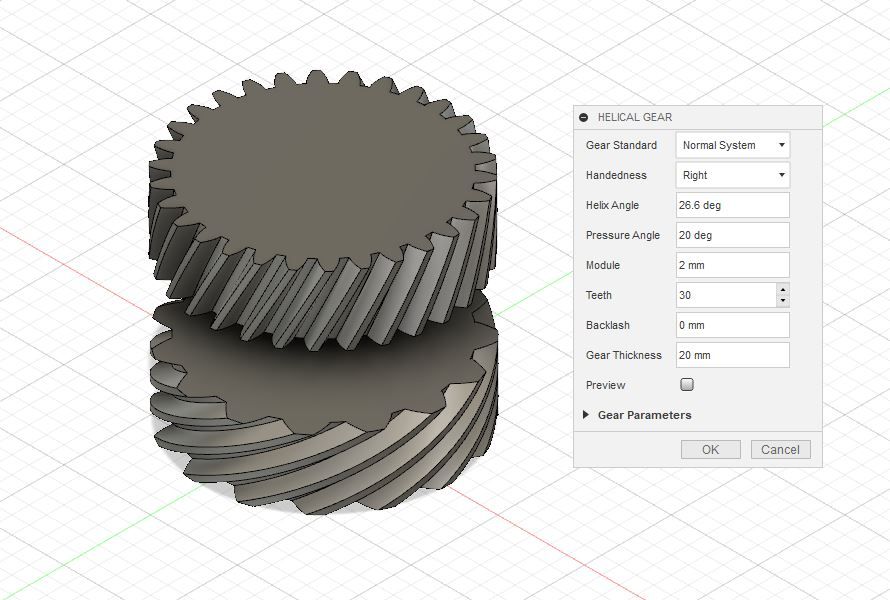Expand the Gear Parameters section
Screen dimensions: 890x600
586,415
